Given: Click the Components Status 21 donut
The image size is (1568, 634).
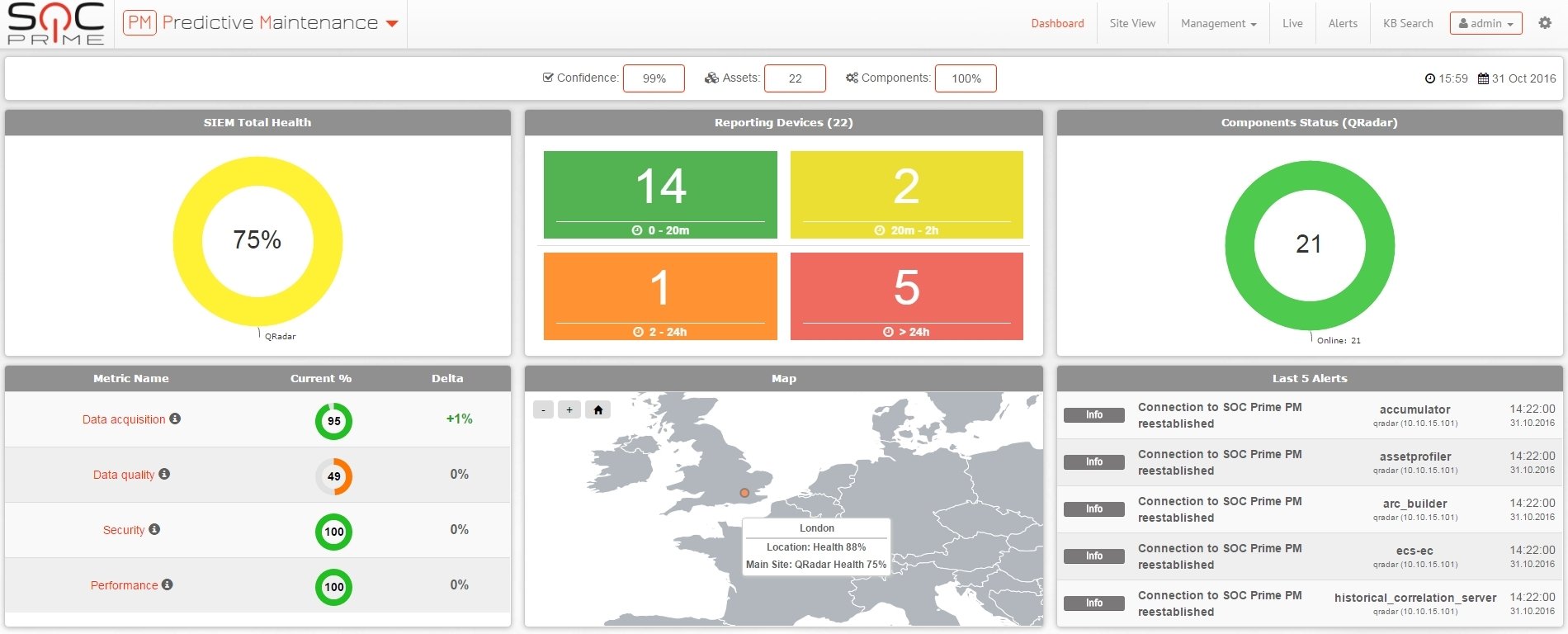Looking at the screenshot, I should (x=1310, y=245).
